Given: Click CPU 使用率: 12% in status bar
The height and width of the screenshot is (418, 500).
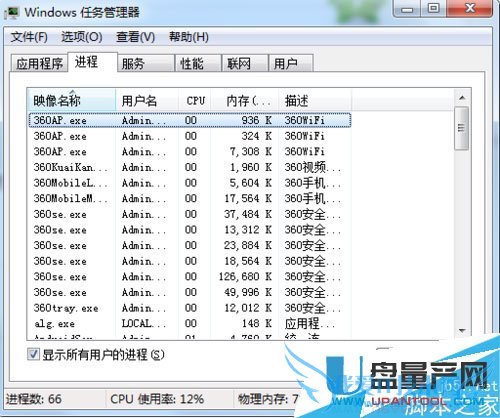Looking at the screenshot, I should [157, 399].
